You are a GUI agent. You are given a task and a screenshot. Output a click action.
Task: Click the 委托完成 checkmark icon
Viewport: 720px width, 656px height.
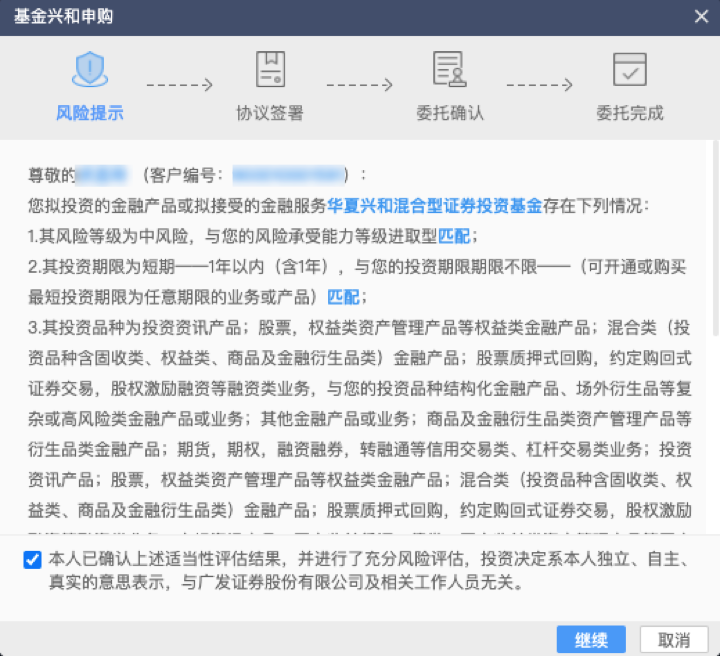tap(630, 70)
